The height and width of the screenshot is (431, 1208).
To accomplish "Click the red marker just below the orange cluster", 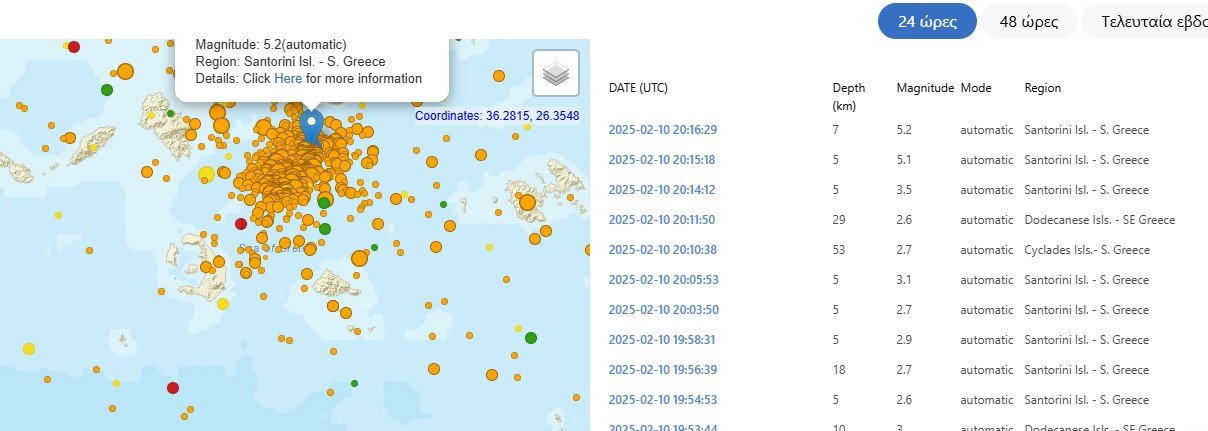I will (x=240, y=224).
